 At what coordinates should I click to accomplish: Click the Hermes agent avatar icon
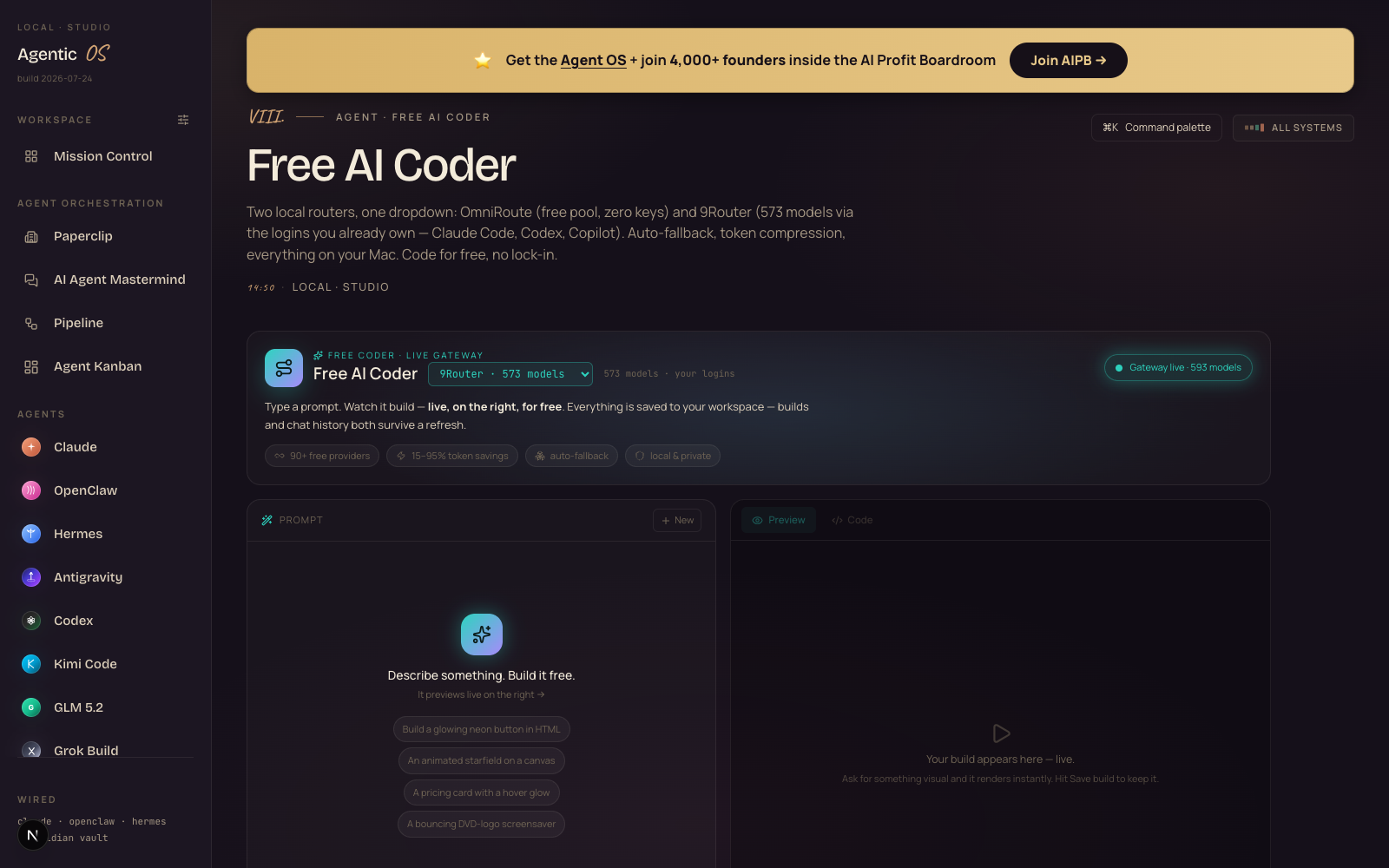point(31,534)
